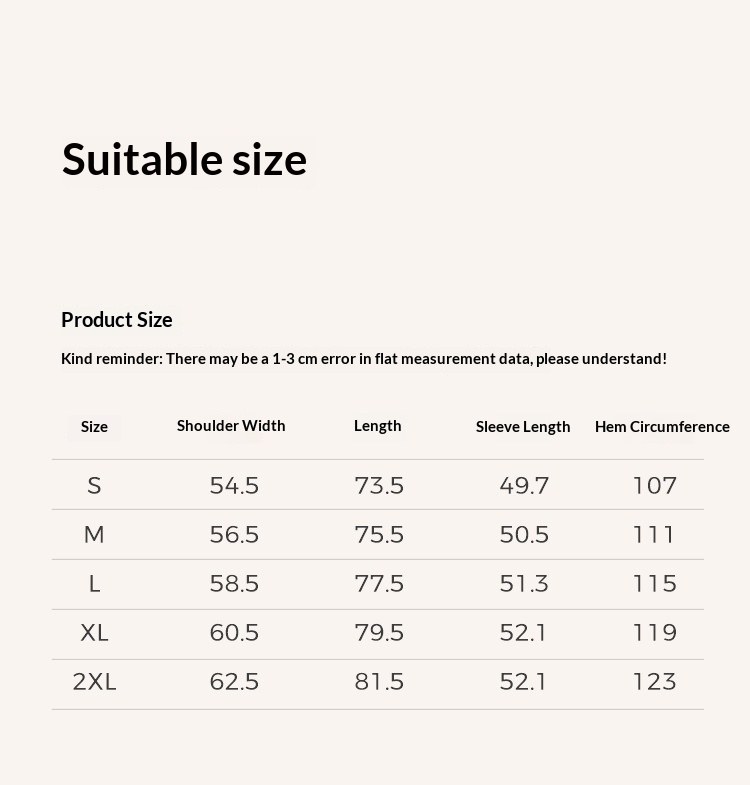This screenshot has width=750, height=785.
Task: Click the Length column header
Action: click(377, 426)
